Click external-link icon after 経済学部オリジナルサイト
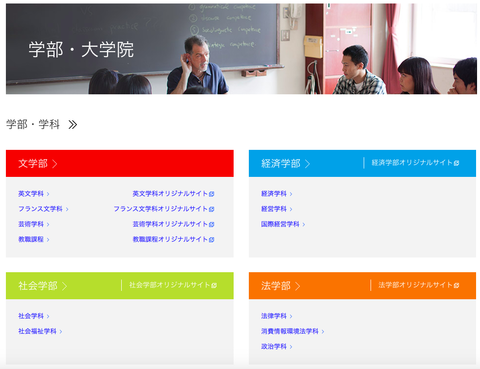This screenshot has height=369, width=480. point(456,163)
